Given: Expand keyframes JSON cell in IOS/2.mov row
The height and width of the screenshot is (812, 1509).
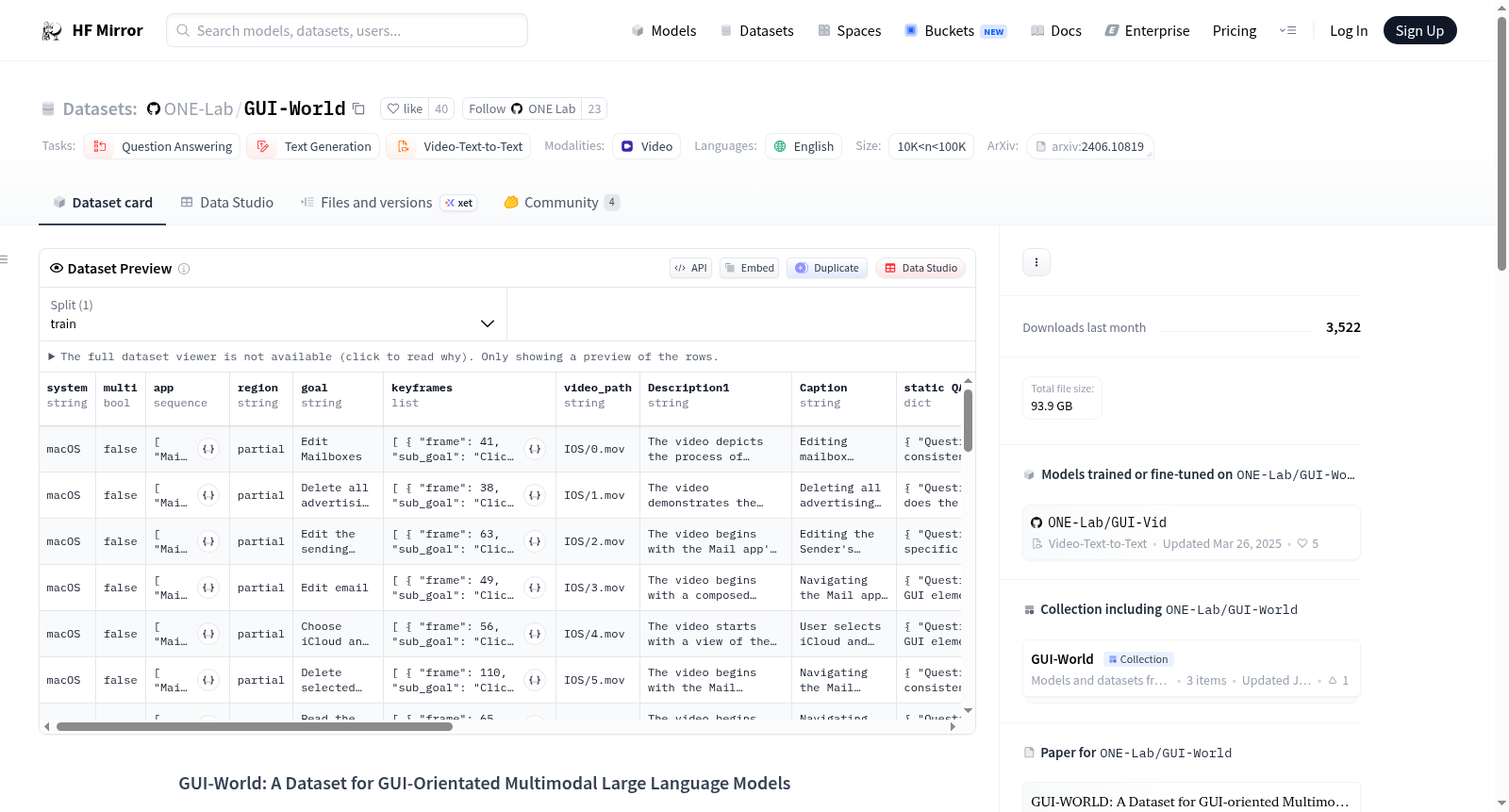Looking at the screenshot, I should click(535, 541).
